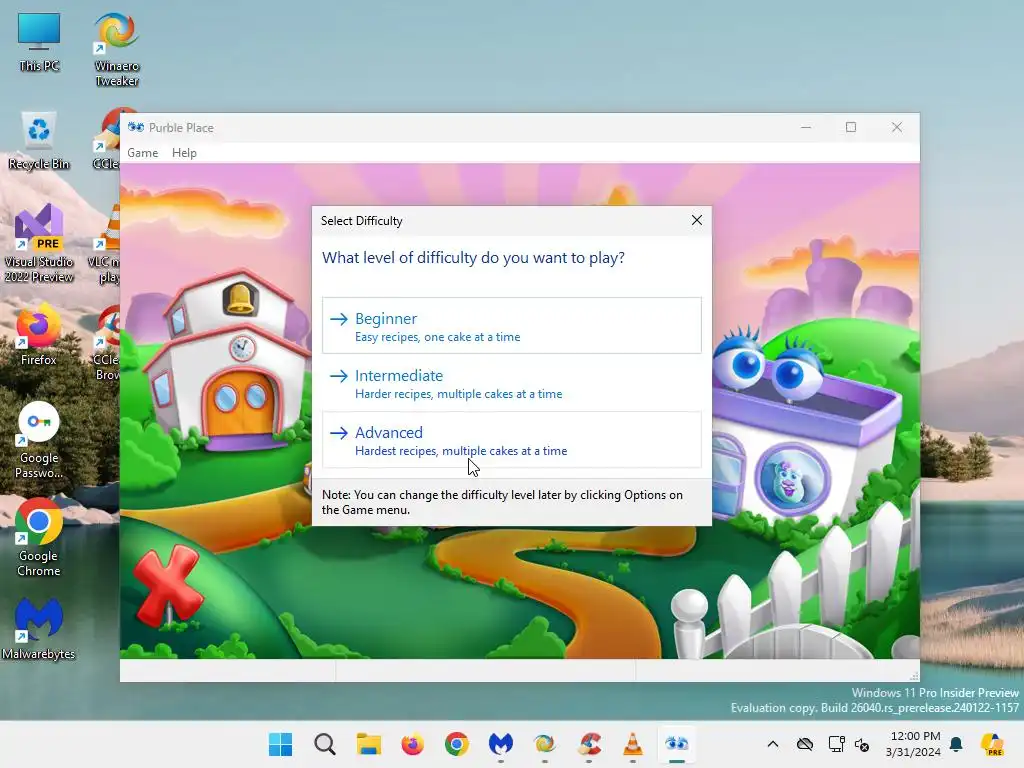Open Firefox from the taskbar
This screenshot has width=1024, height=768.
[412, 744]
